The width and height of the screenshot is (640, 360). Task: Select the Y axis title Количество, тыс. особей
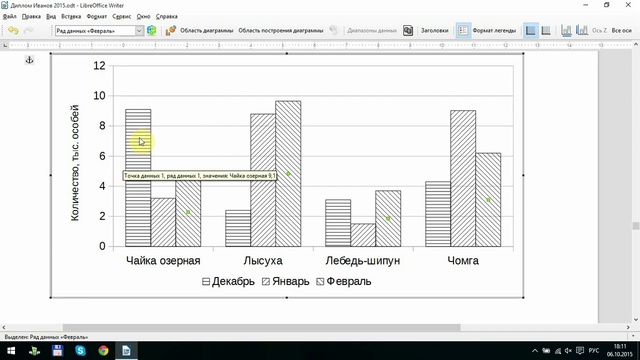tap(75, 163)
